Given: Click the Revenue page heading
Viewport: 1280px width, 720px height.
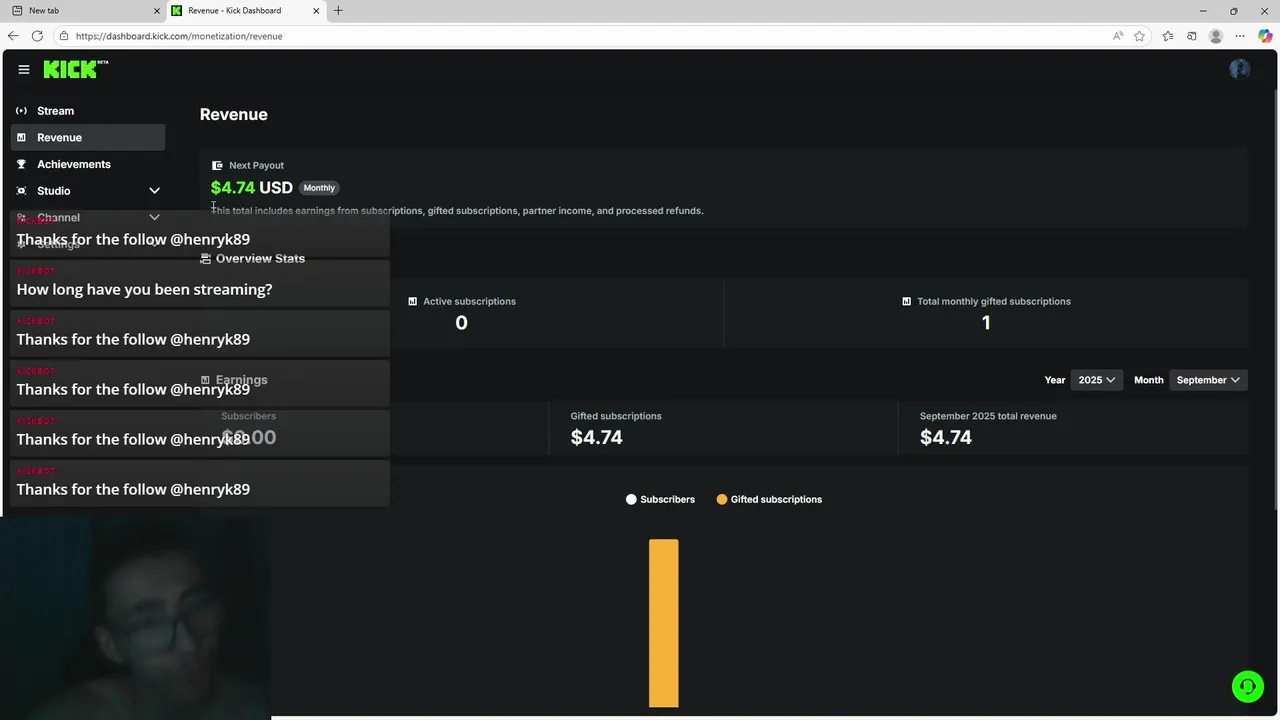Looking at the screenshot, I should pyautogui.click(x=234, y=114).
